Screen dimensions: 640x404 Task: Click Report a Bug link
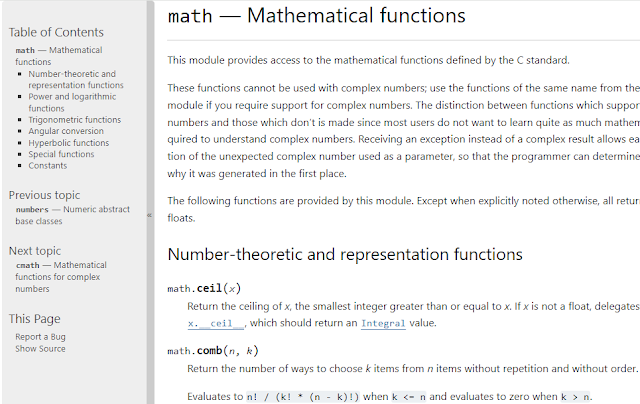(40, 337)
